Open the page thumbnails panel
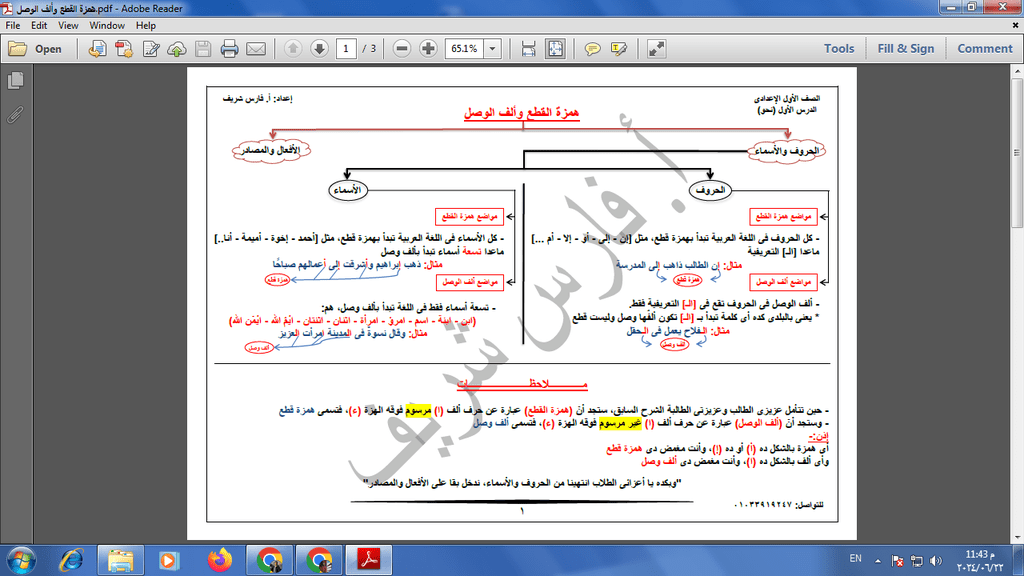This screenshot has width=1024, height=576. tap(16, 80)
